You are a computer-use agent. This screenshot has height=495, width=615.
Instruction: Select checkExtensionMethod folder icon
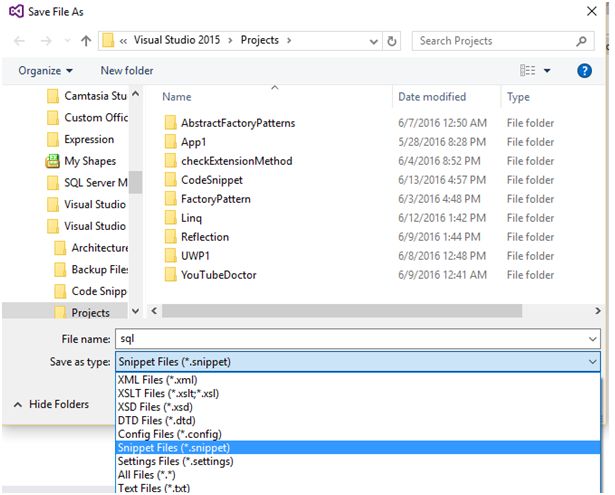[170, 161]
